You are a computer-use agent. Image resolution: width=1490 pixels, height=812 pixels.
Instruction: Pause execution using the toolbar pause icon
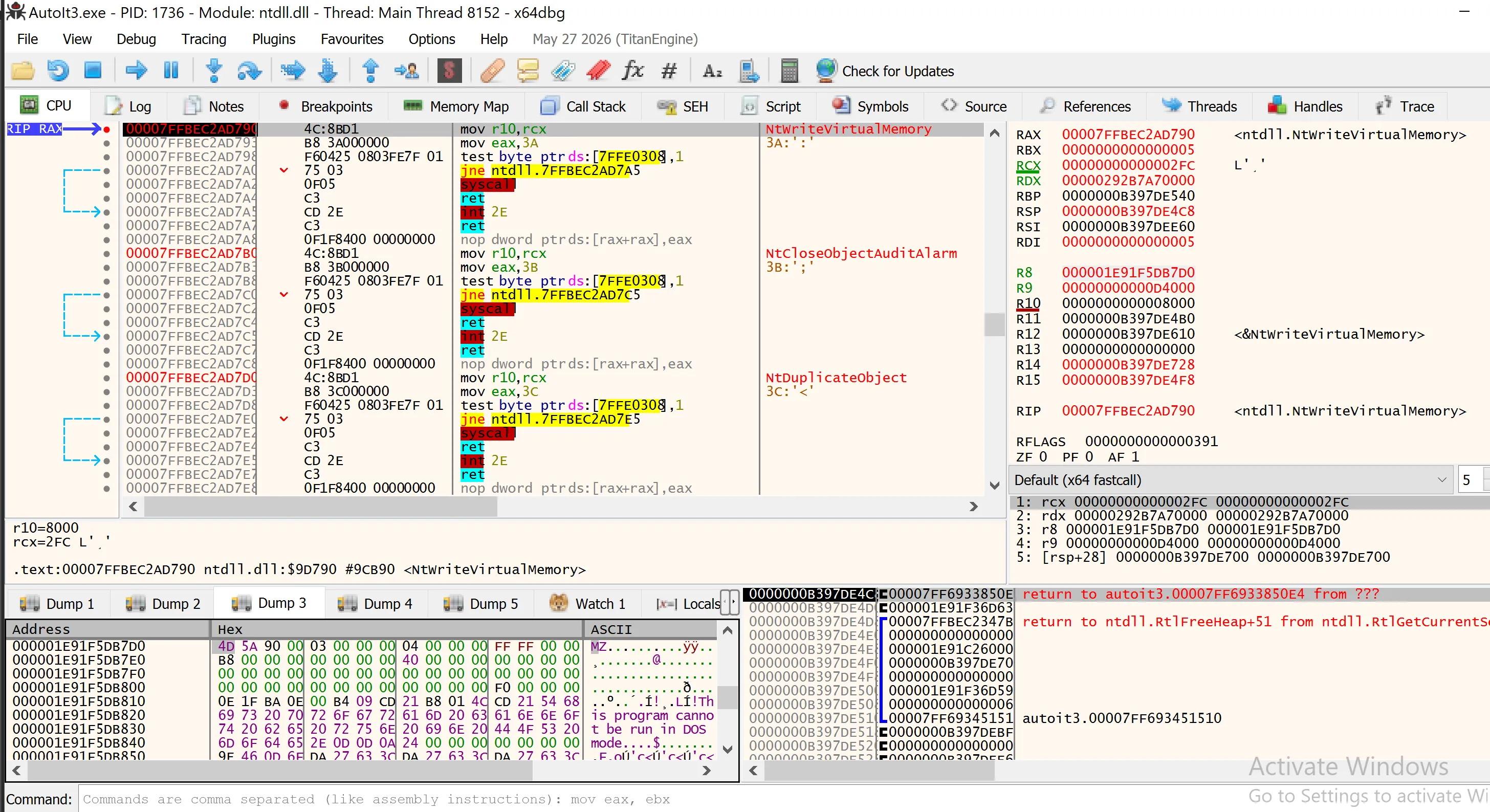170,71
